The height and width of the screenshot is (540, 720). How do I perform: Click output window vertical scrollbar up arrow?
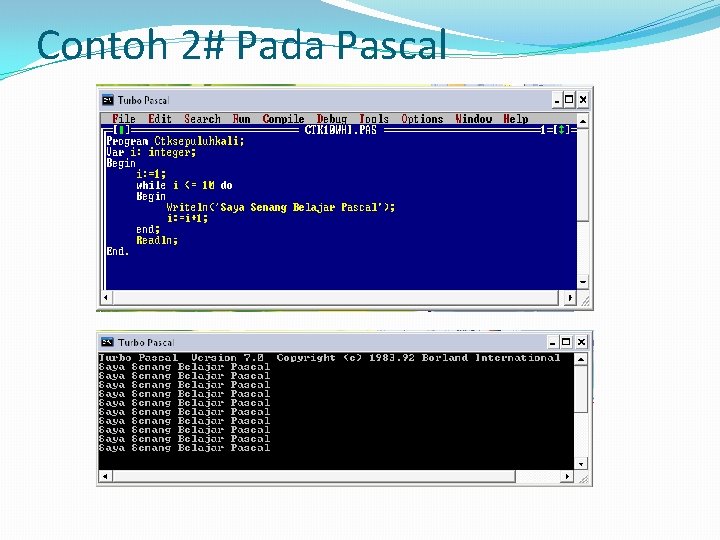581,359
